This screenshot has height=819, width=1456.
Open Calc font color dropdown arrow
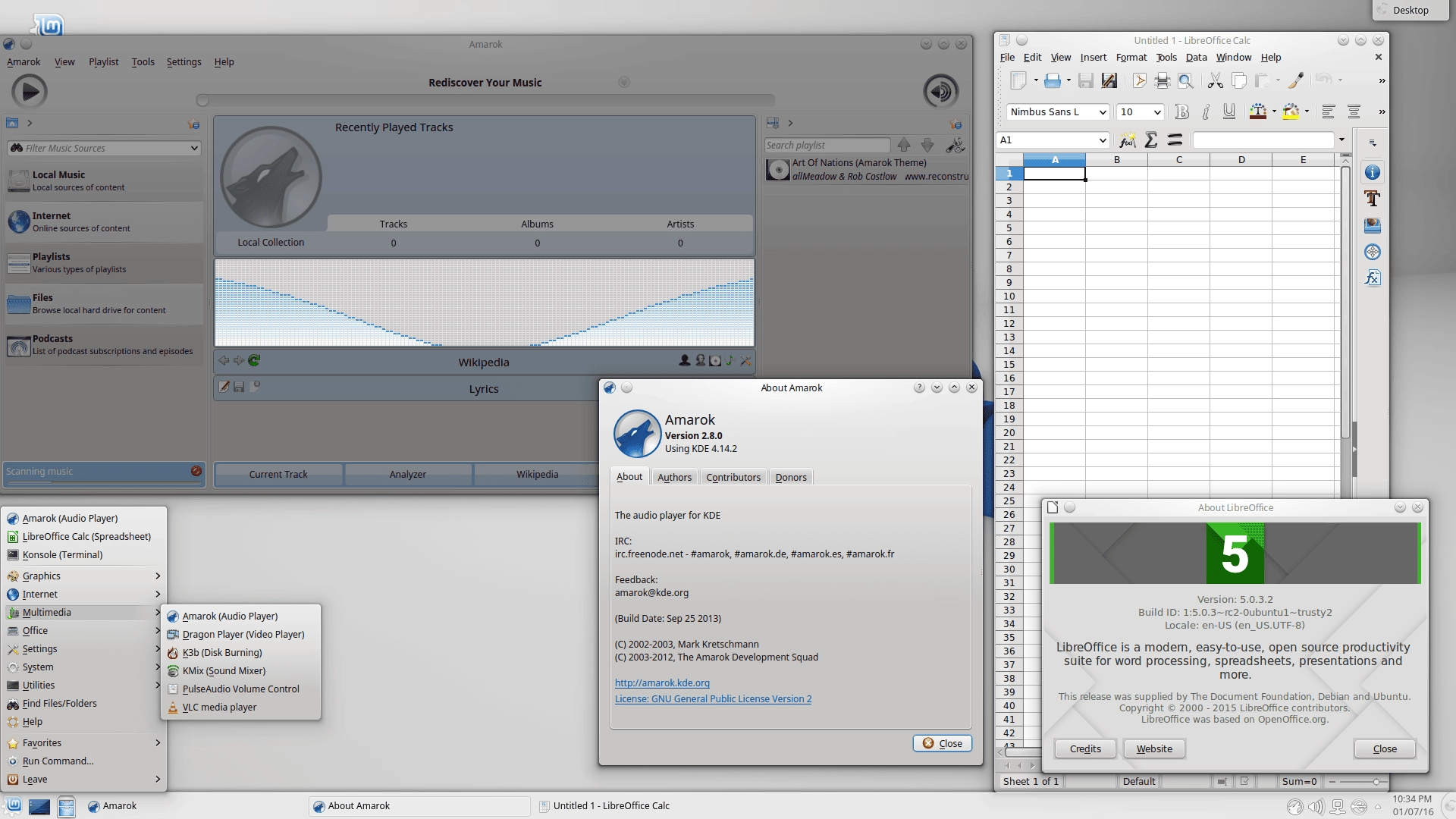(1274, 112)
